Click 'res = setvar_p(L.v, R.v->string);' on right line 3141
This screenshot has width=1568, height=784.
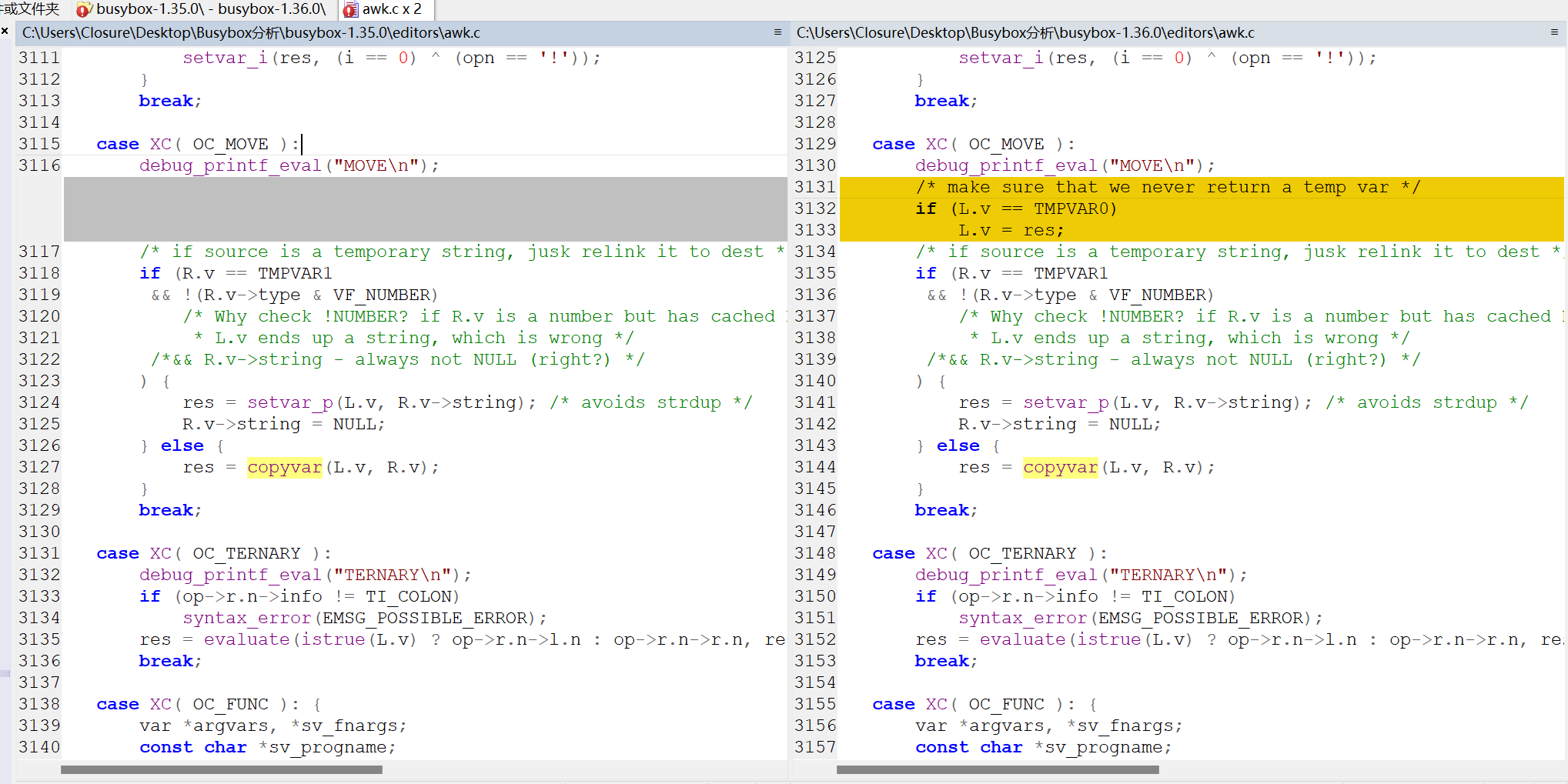1135,402
